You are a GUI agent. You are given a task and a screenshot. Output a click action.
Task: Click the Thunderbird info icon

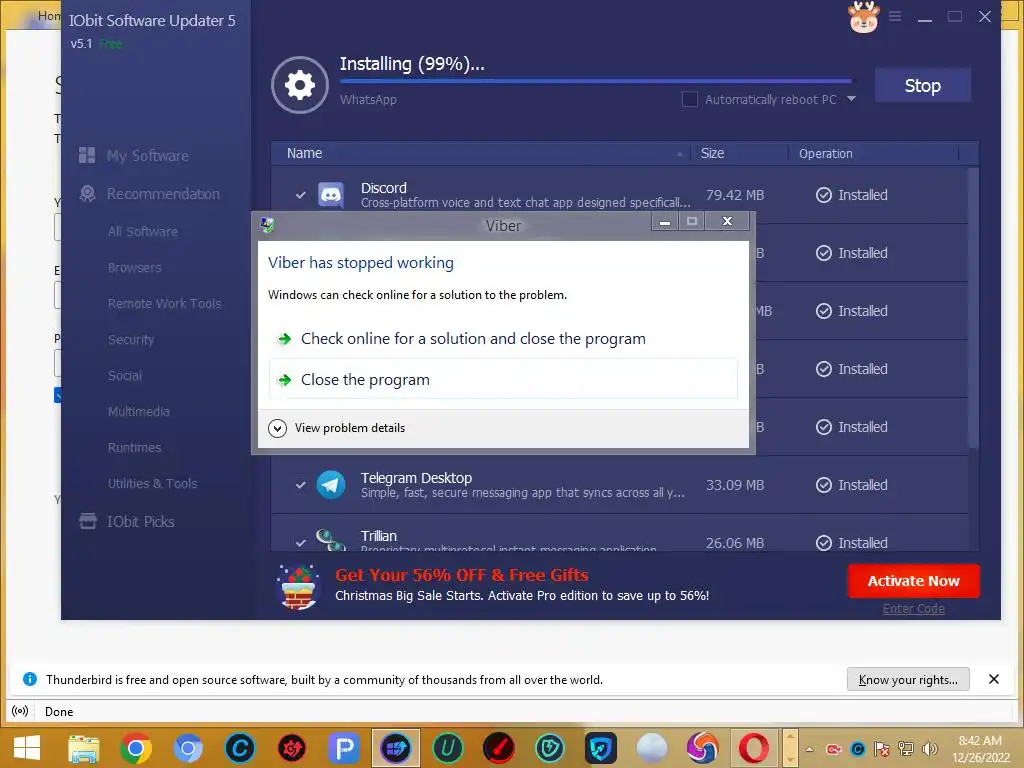click(29, 679)
